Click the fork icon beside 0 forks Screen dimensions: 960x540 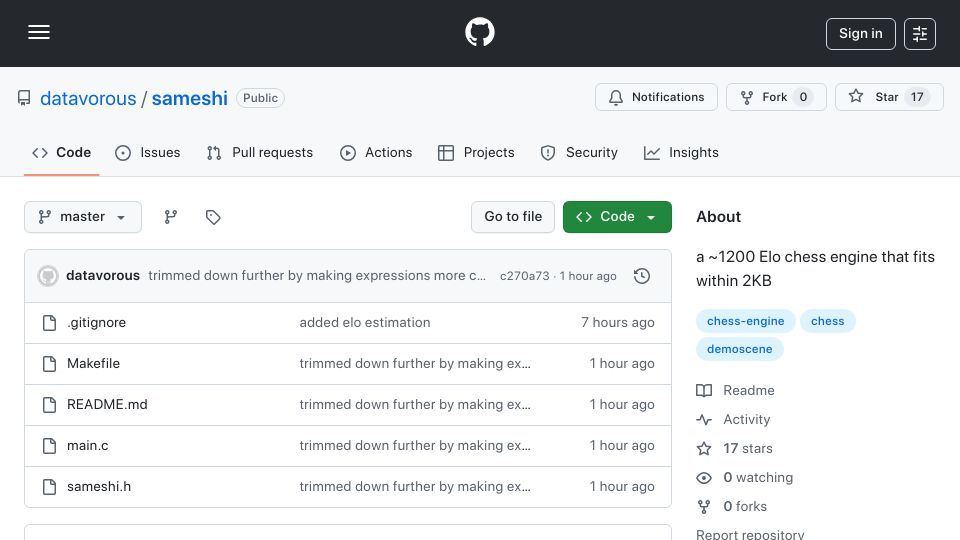click(x=704, y=506)
